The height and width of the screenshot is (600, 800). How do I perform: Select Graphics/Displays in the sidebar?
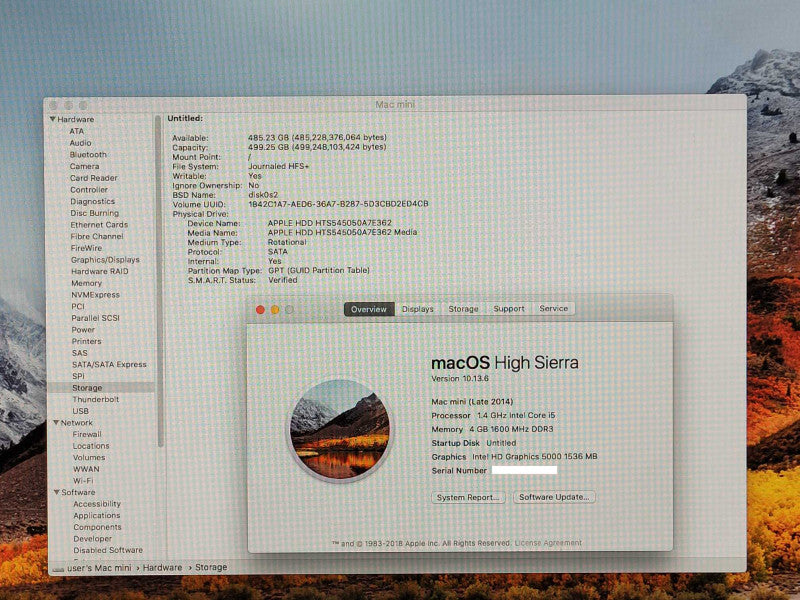(105, 260)
